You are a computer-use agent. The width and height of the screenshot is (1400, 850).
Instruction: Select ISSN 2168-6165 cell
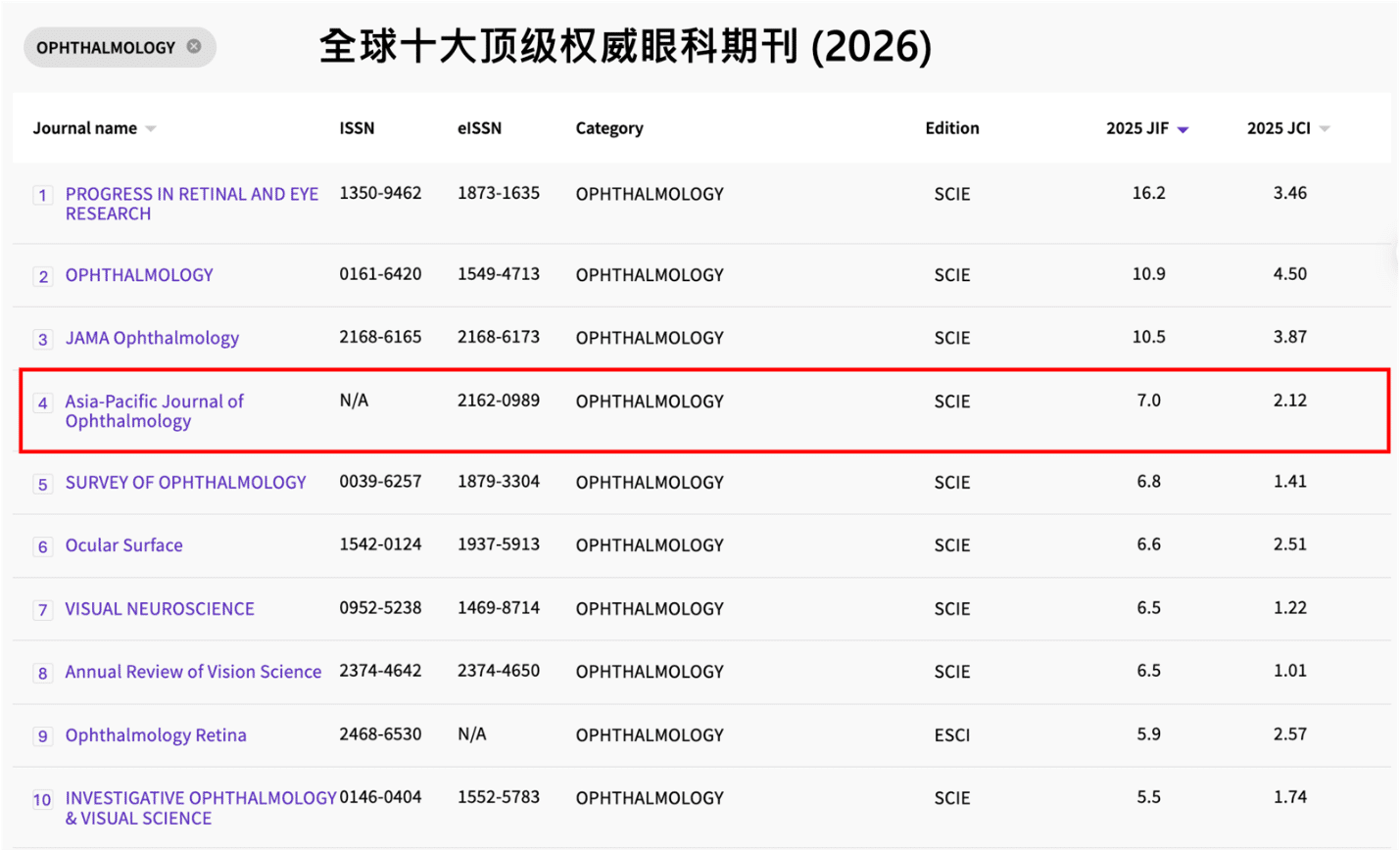click(380, 337)
